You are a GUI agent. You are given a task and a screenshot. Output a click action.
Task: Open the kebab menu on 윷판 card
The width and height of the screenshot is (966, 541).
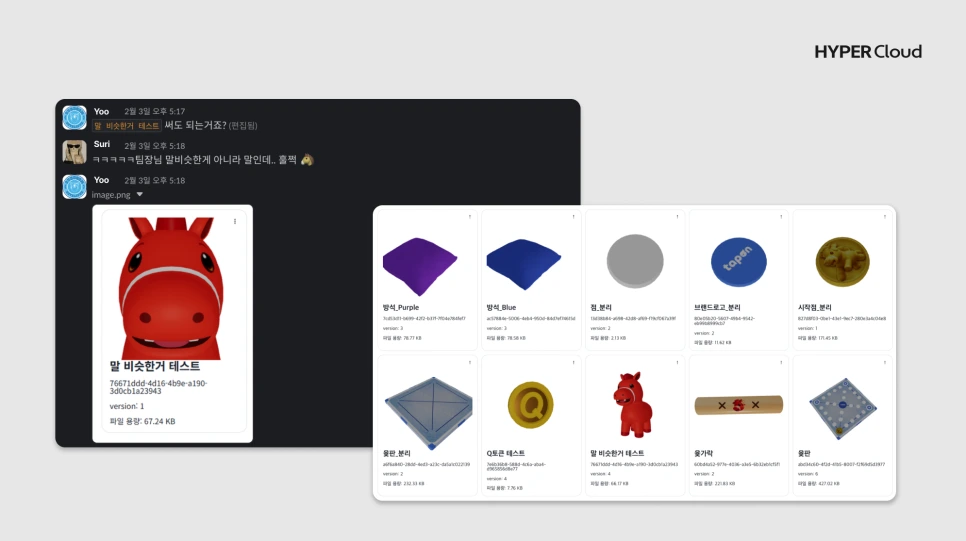(885, 362)
